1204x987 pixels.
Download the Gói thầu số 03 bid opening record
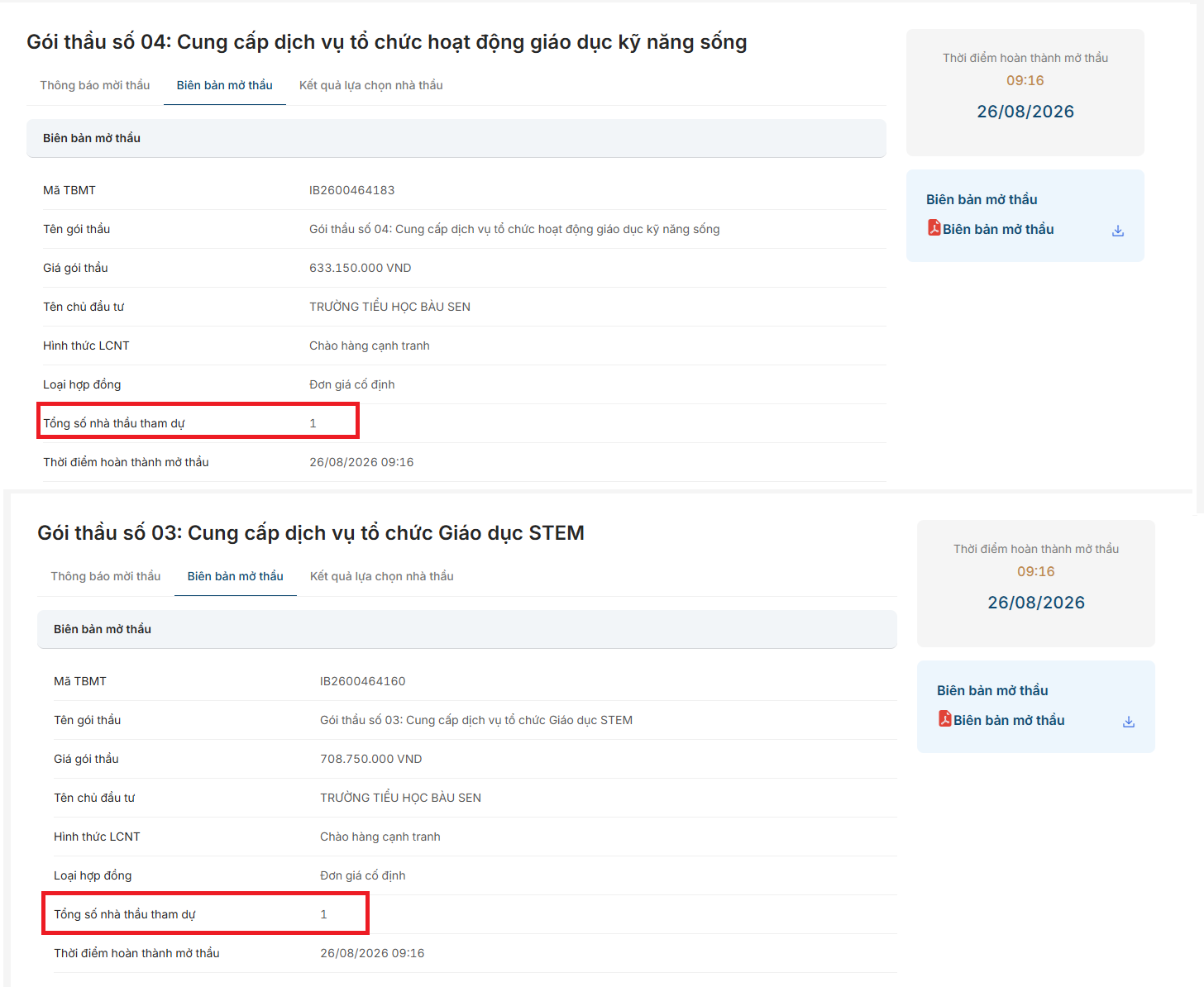click(1129, 722)
